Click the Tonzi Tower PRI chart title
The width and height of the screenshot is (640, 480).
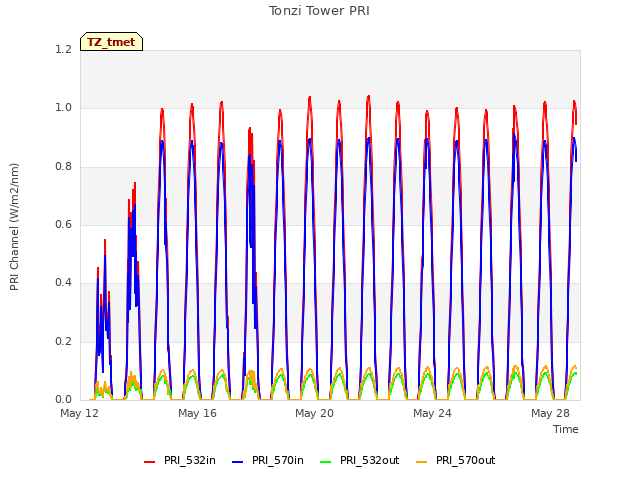click(x=319, y=11)
